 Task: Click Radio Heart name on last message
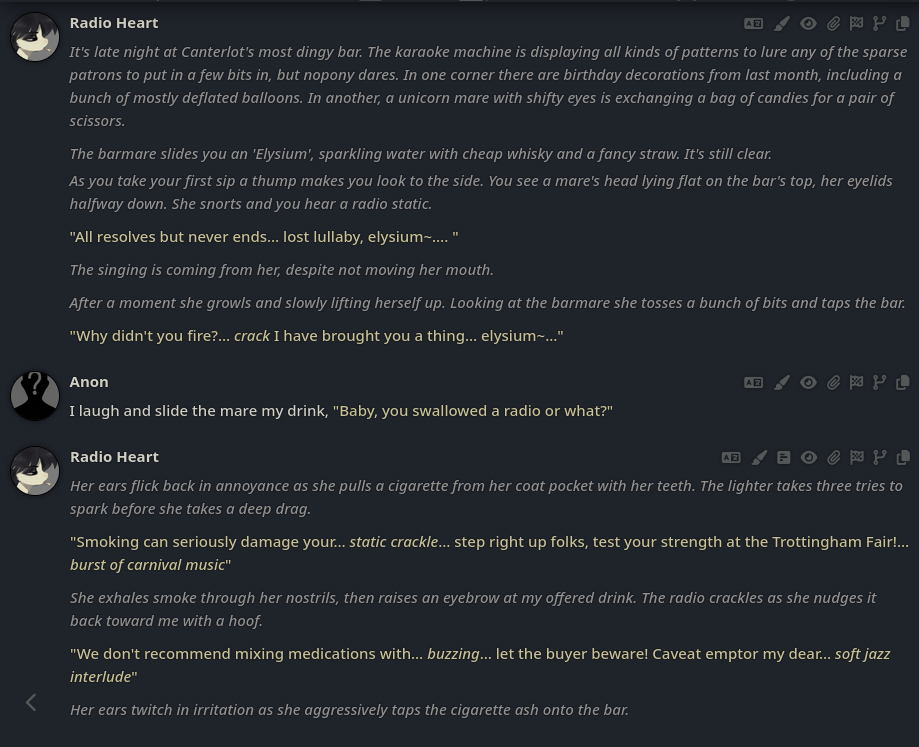click(114, 457)
